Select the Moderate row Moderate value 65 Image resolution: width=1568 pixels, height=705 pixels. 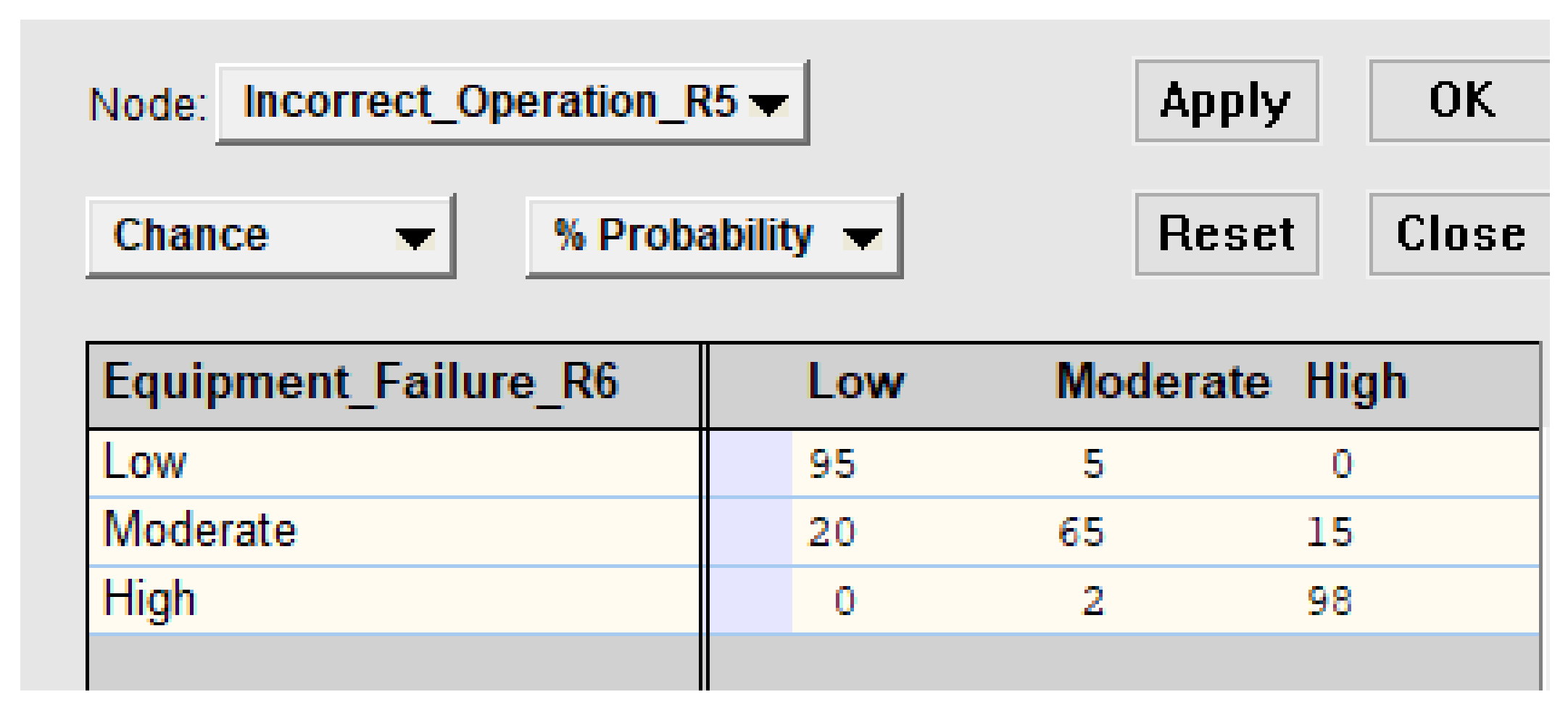pos(1081,532)
